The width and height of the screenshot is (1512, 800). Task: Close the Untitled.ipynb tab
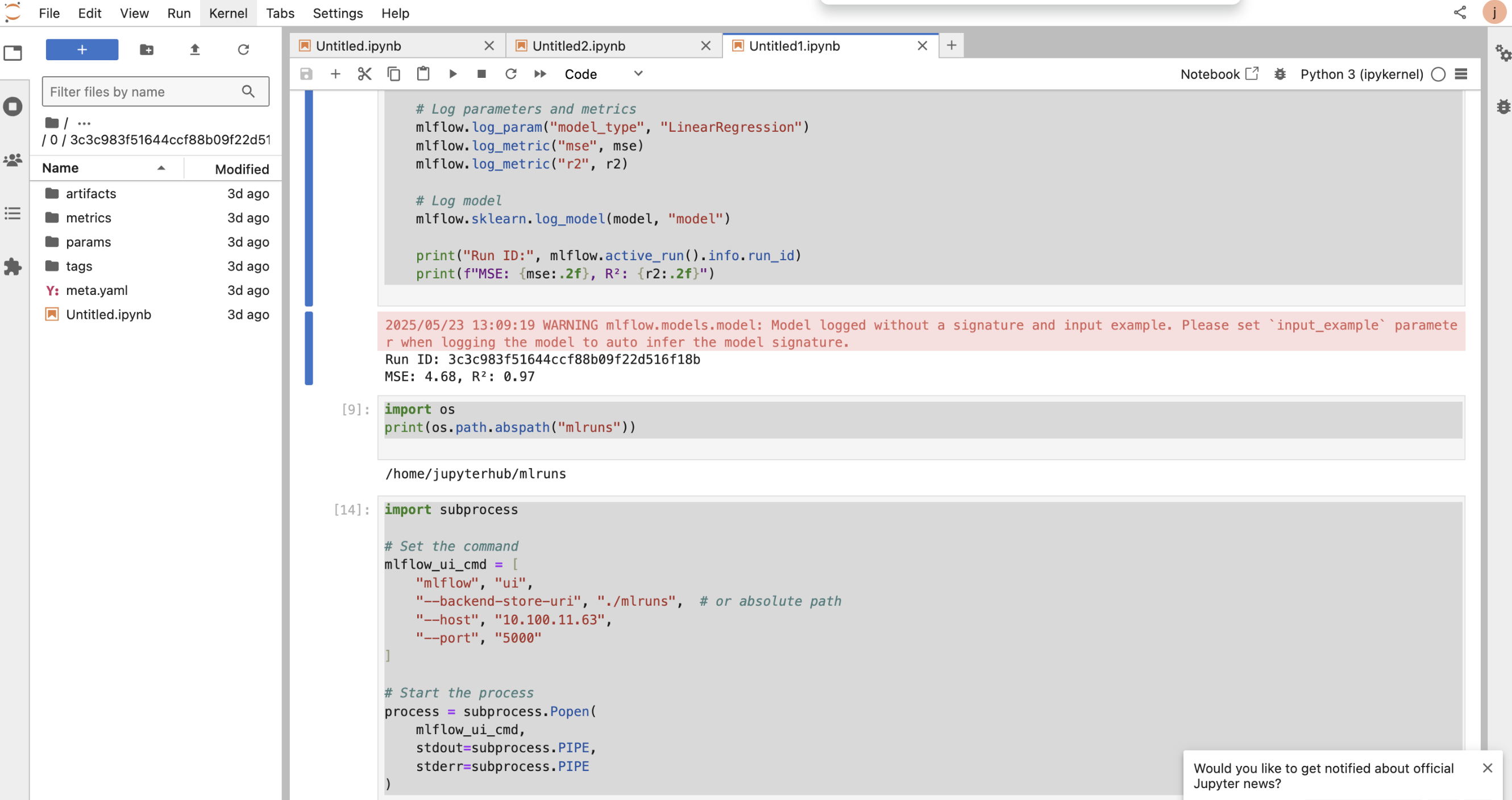[489, 46]
